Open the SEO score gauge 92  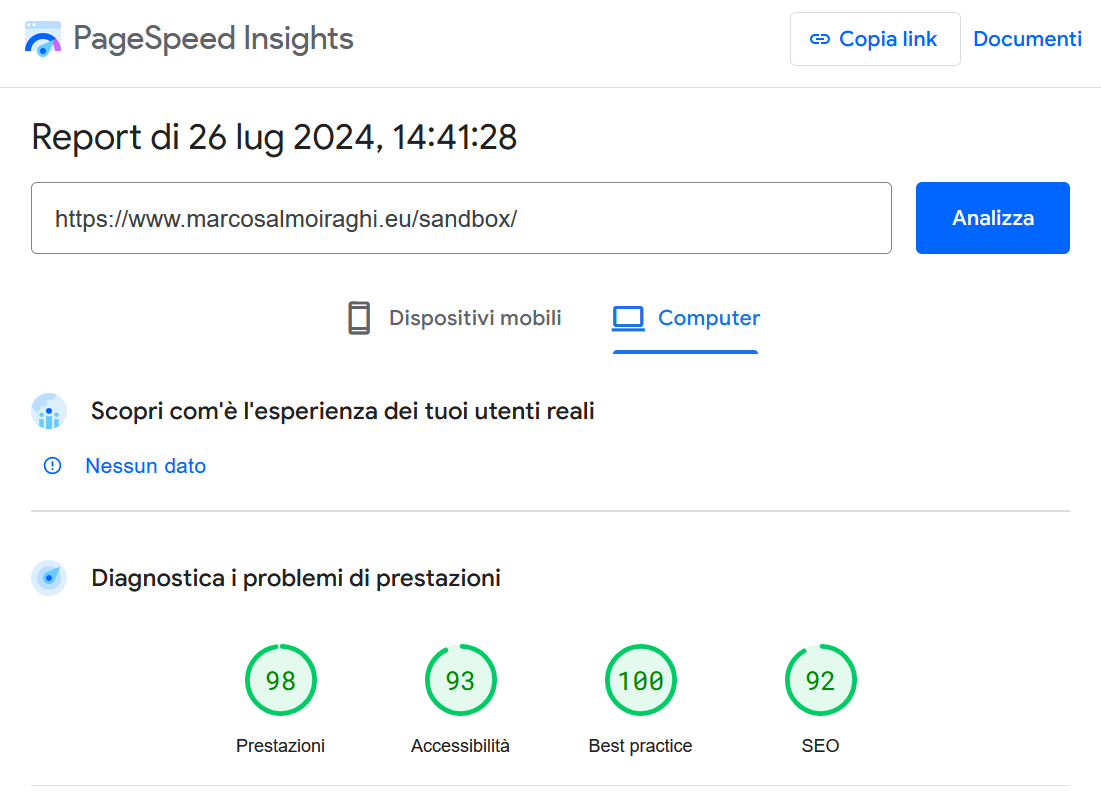(x=820, y=680)
